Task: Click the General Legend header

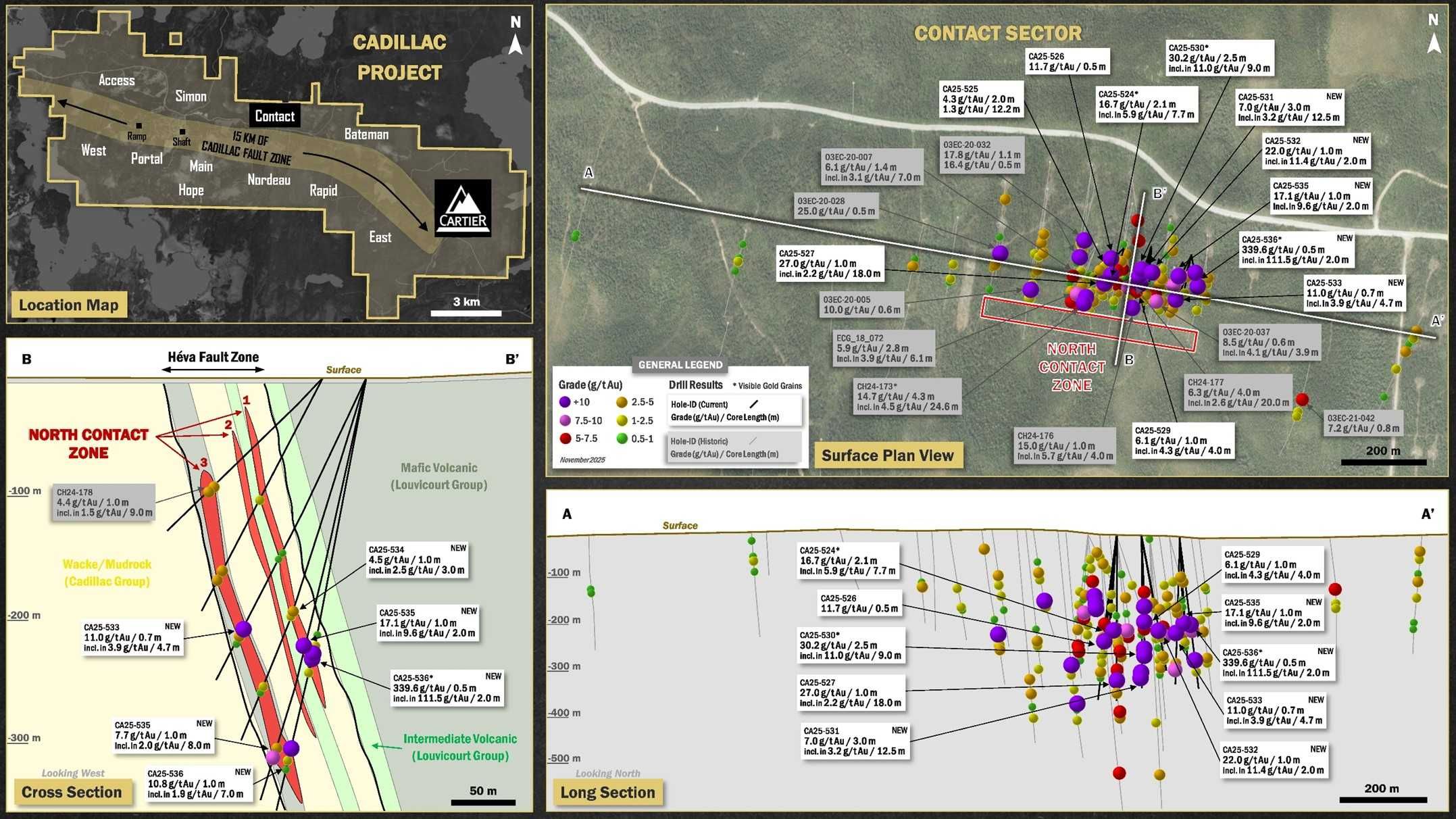Action: click(680, 364)
